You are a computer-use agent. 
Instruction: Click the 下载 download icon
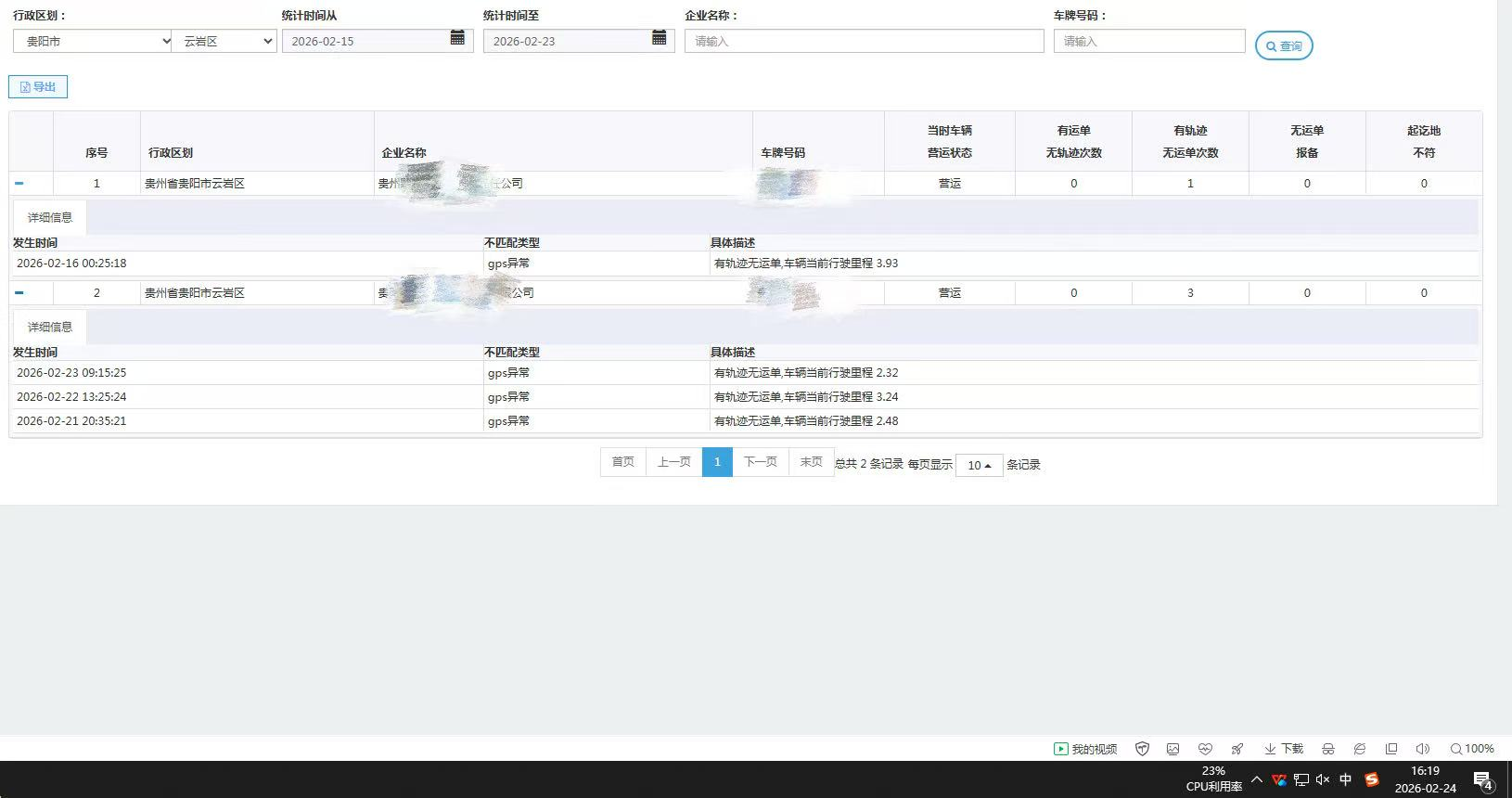(x=1284, y=749)
